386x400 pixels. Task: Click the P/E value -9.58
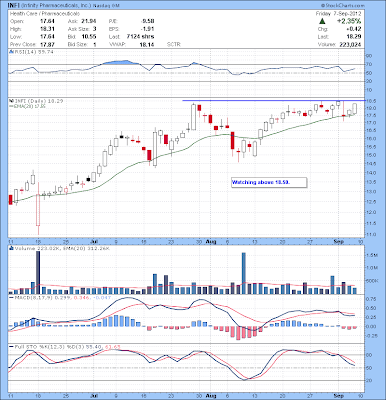147,21
